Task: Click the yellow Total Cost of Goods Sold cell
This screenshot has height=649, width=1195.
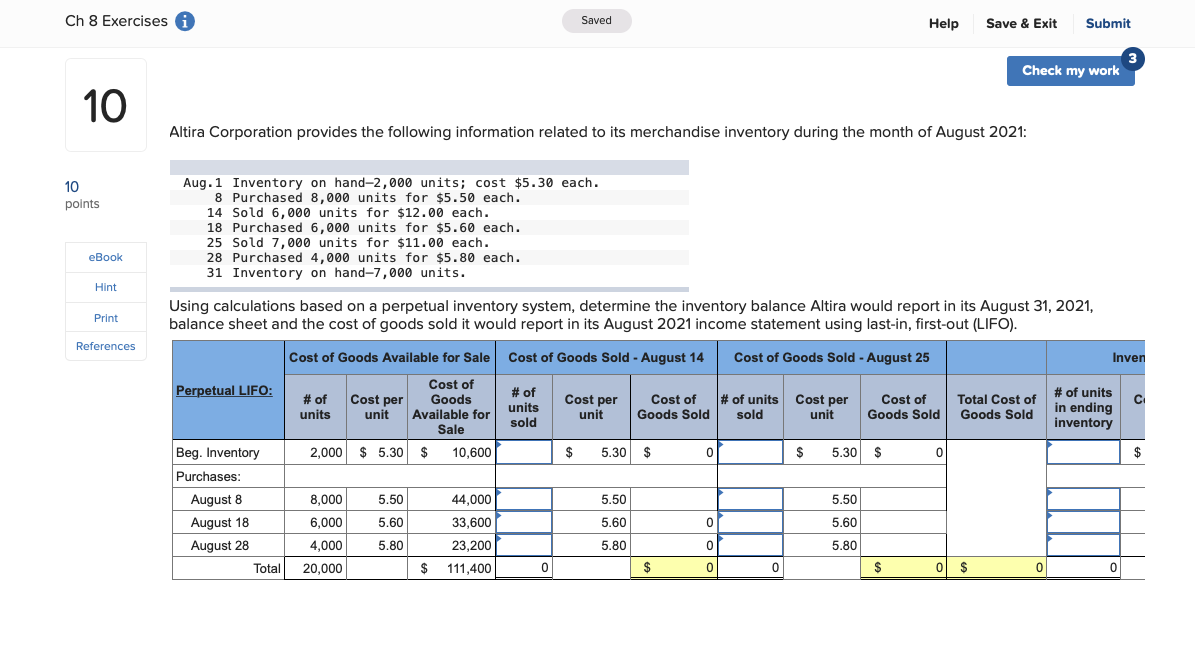Action: click(996, 567)
